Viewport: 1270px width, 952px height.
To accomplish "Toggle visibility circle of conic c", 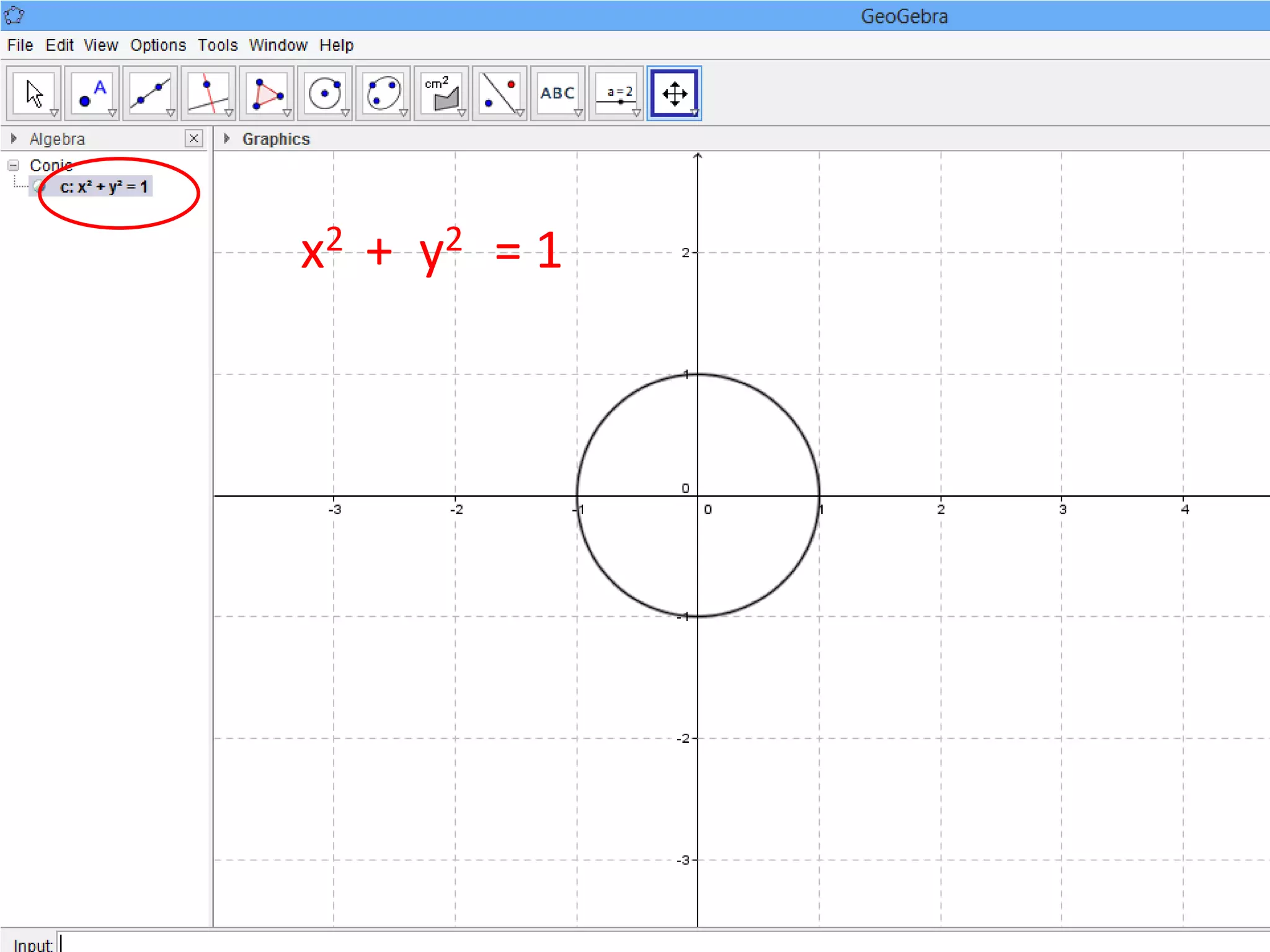I will [40, 187].
